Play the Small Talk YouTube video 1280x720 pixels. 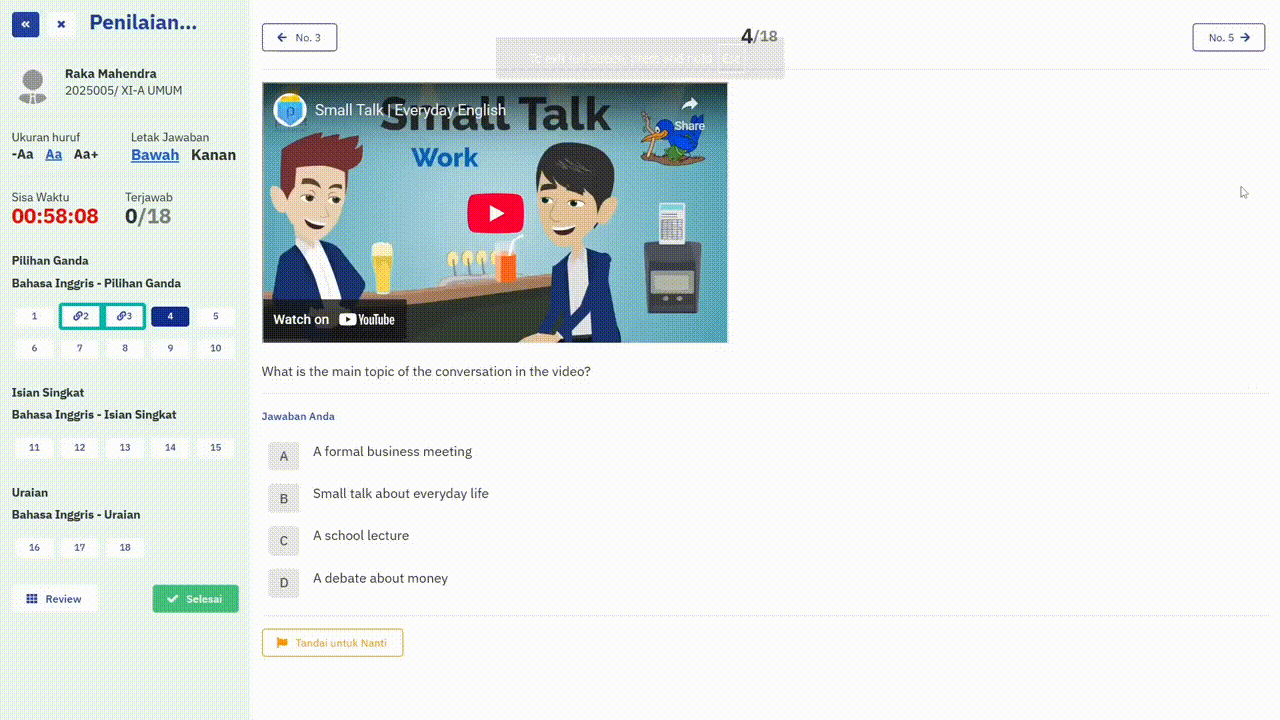[x=495, y=213]
